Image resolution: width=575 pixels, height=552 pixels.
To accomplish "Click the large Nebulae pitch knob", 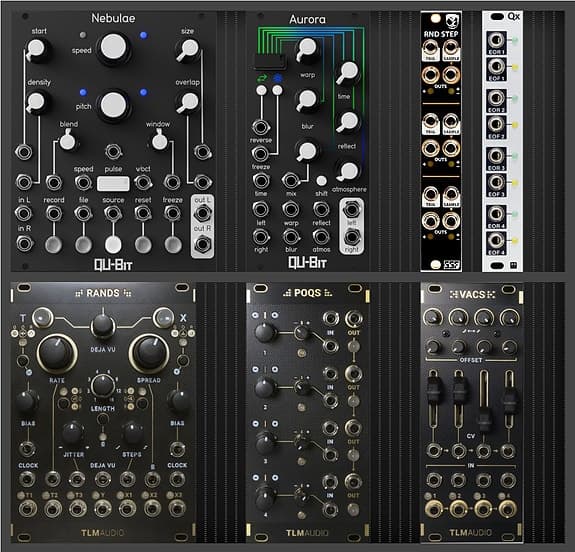I will click(x=113, y=106).
